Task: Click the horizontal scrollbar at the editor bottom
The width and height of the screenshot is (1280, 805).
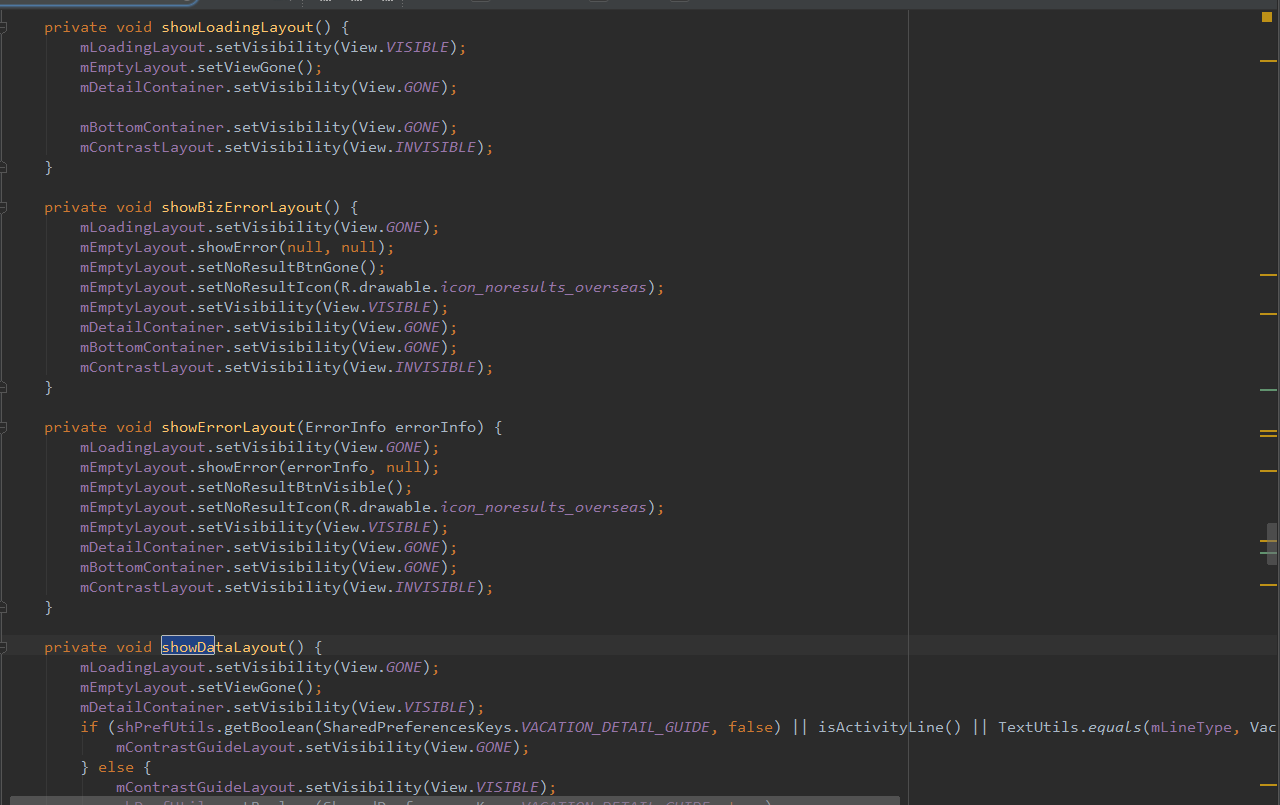Action: point(454,801)
